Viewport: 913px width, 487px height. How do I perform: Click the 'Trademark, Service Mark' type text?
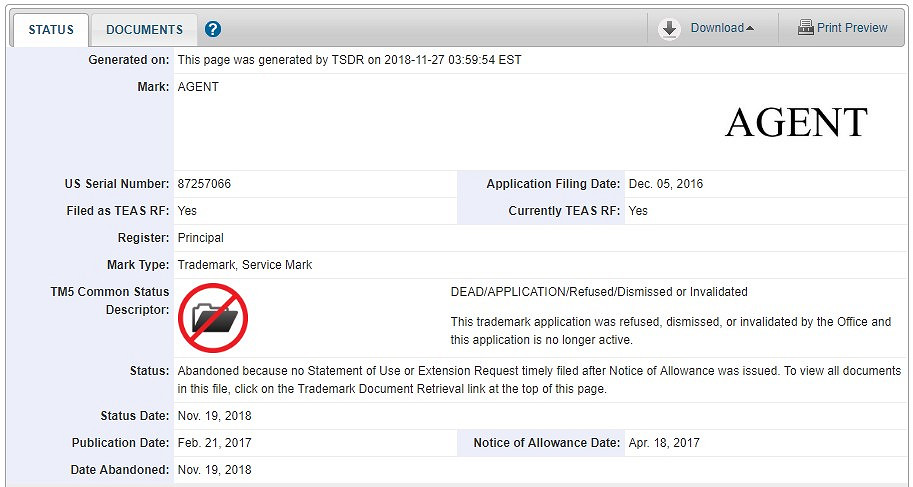(245, 265)
